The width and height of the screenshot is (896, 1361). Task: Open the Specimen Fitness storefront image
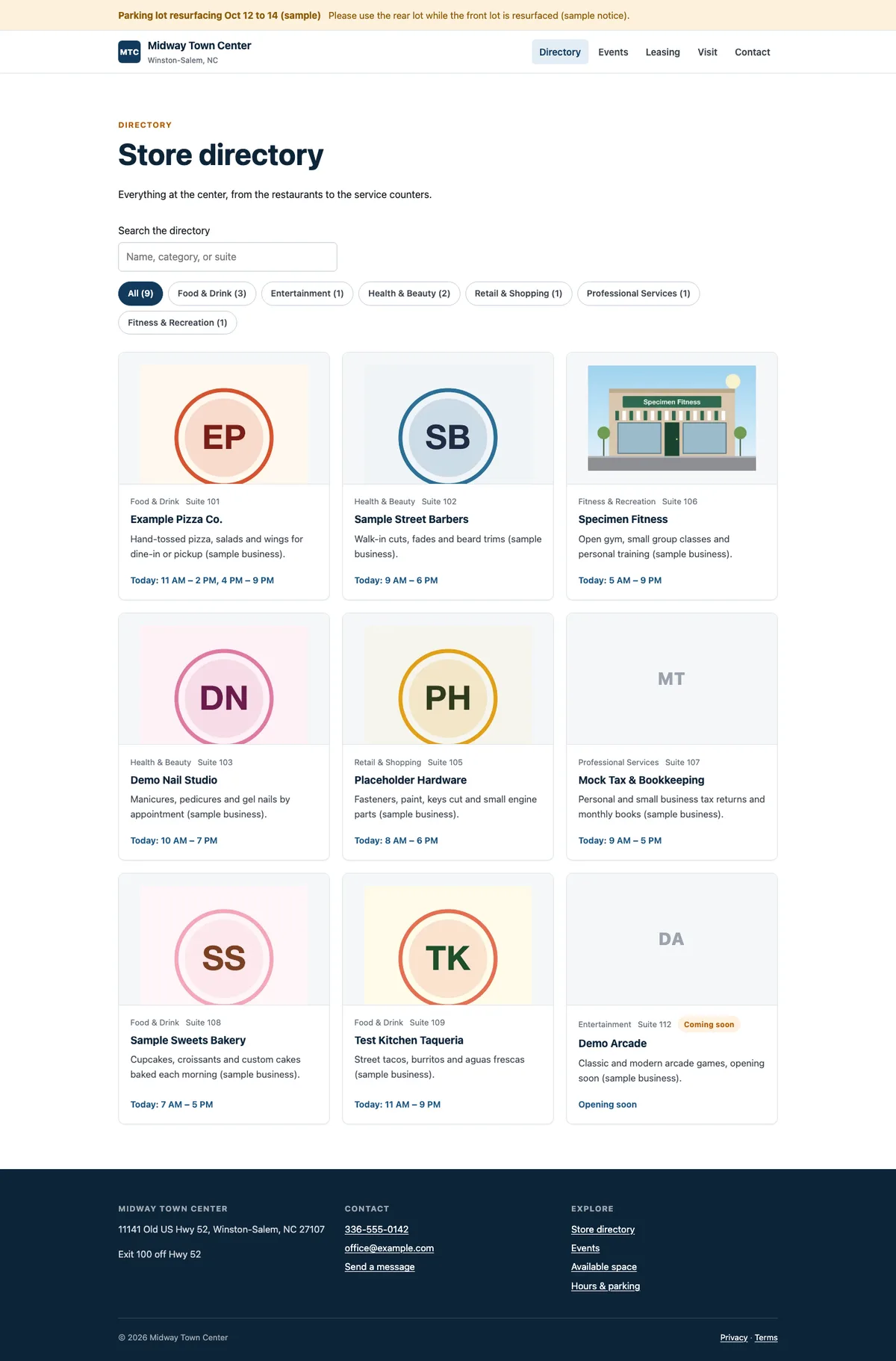pyautogui.click(x=672, y=418)
